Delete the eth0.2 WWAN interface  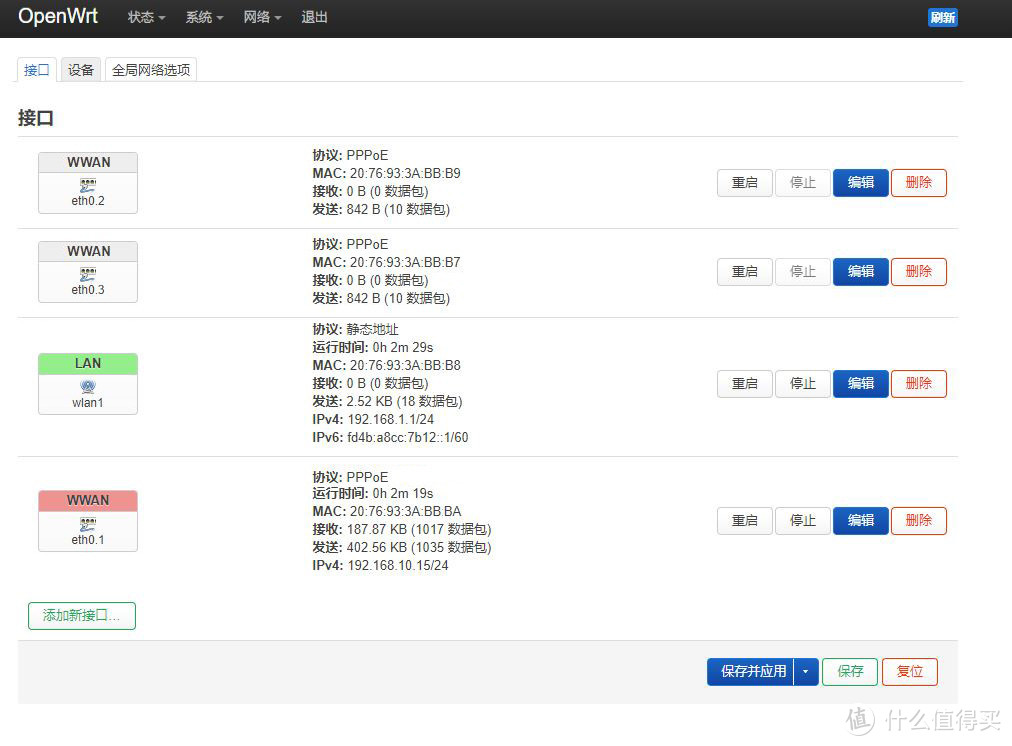click(x=917, y=182)
